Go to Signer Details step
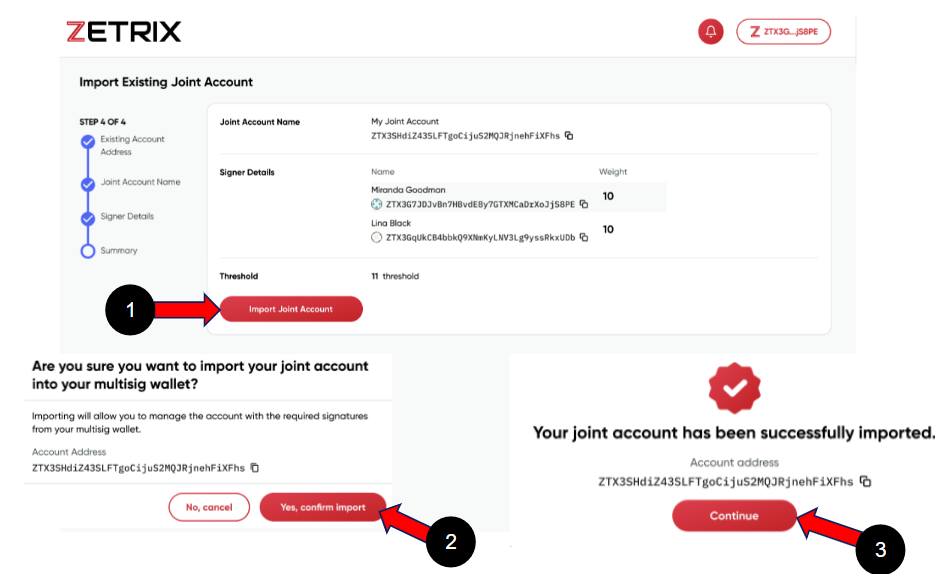 click(x=88, y=218)
